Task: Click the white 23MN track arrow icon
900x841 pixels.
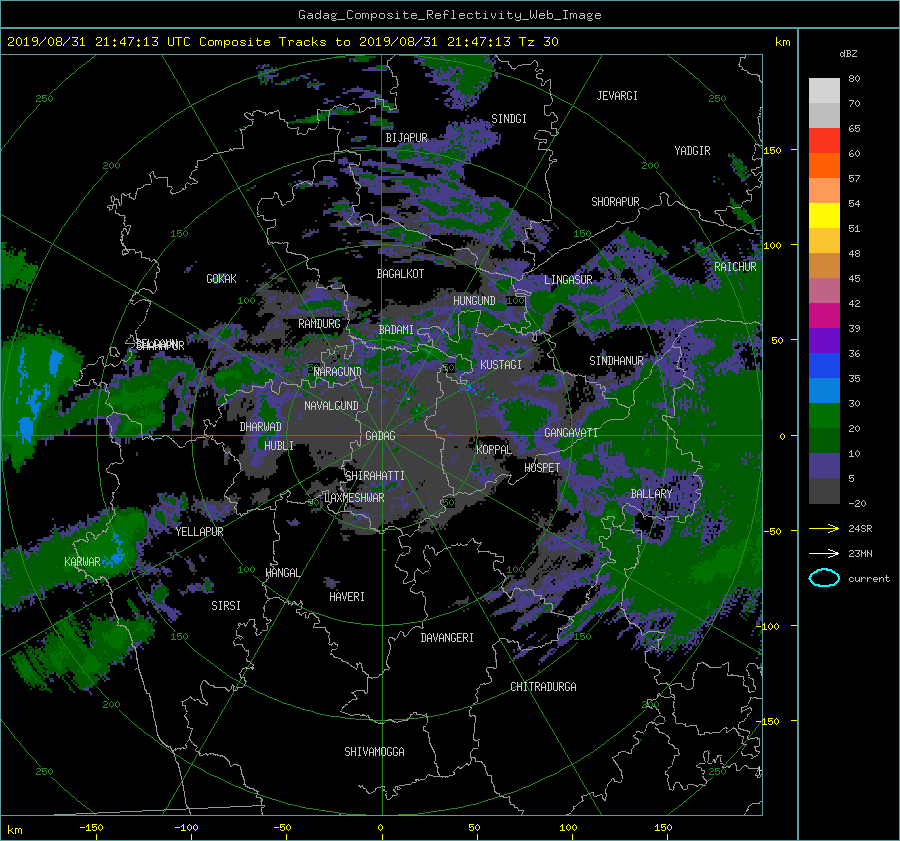Action: (824, 553)
